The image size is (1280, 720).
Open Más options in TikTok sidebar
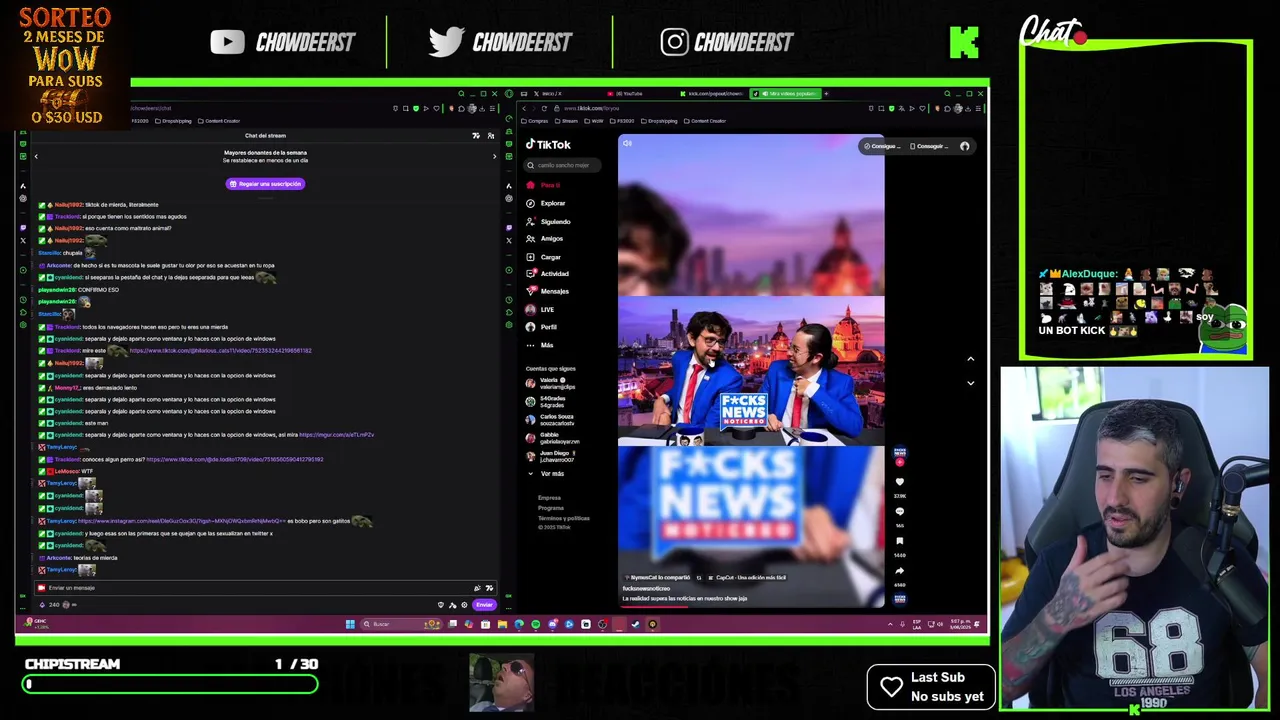540,345
